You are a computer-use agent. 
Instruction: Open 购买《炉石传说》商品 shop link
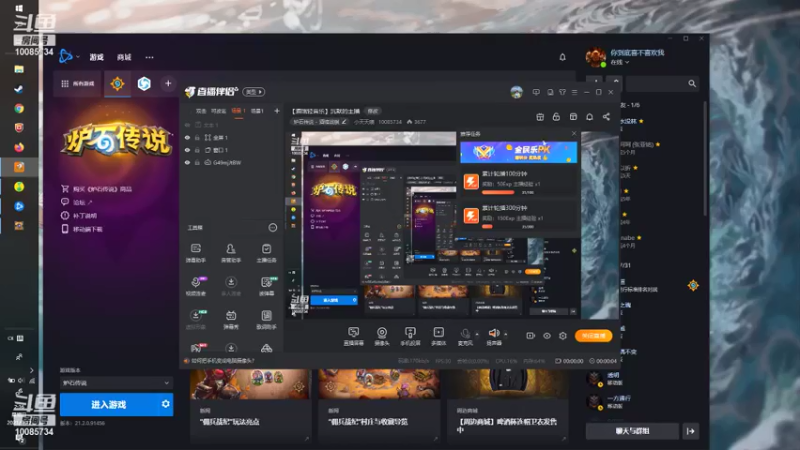click(x=96, y=189)
